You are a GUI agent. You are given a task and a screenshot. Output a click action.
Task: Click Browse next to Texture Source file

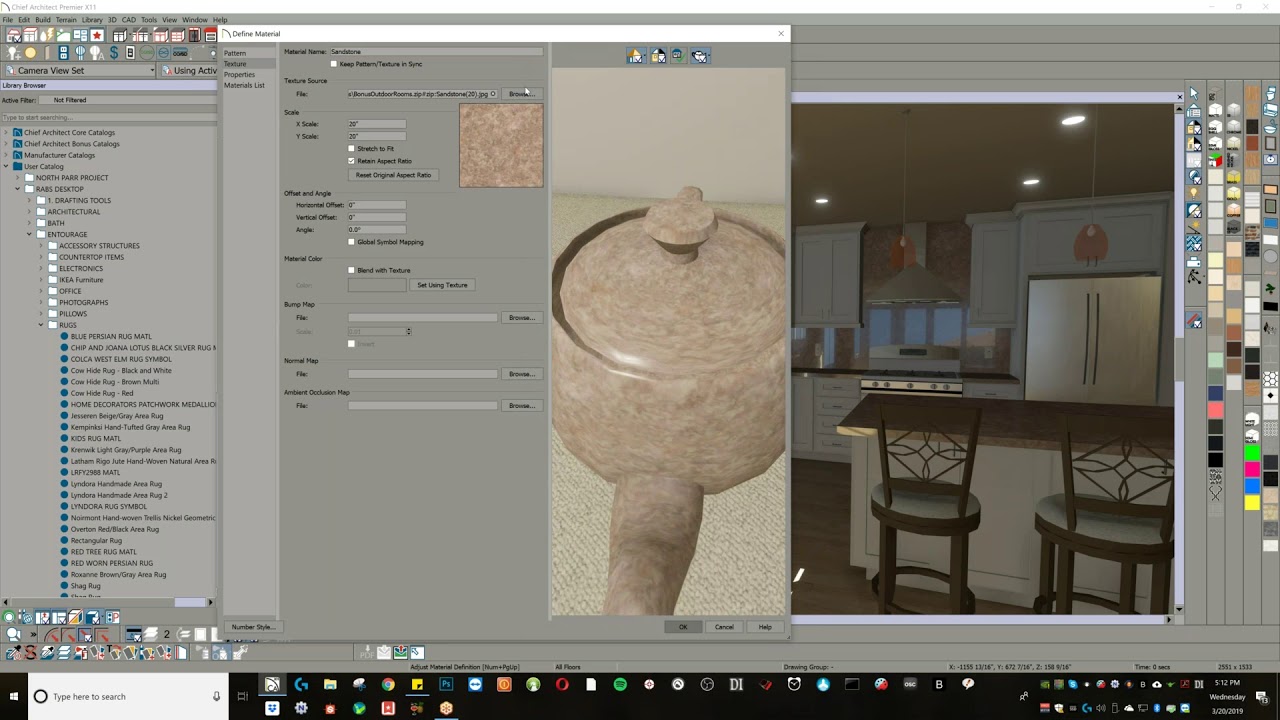point(521,94)
